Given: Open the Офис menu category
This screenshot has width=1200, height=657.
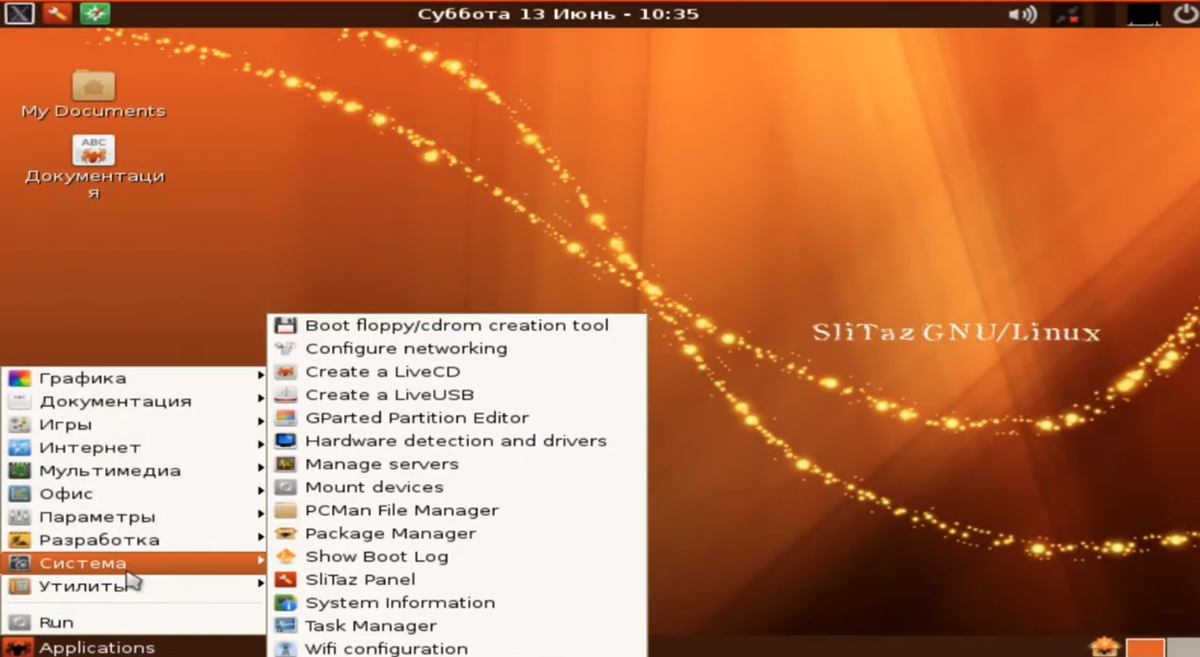Looking at the screenshot, I should tap(135, 493).
